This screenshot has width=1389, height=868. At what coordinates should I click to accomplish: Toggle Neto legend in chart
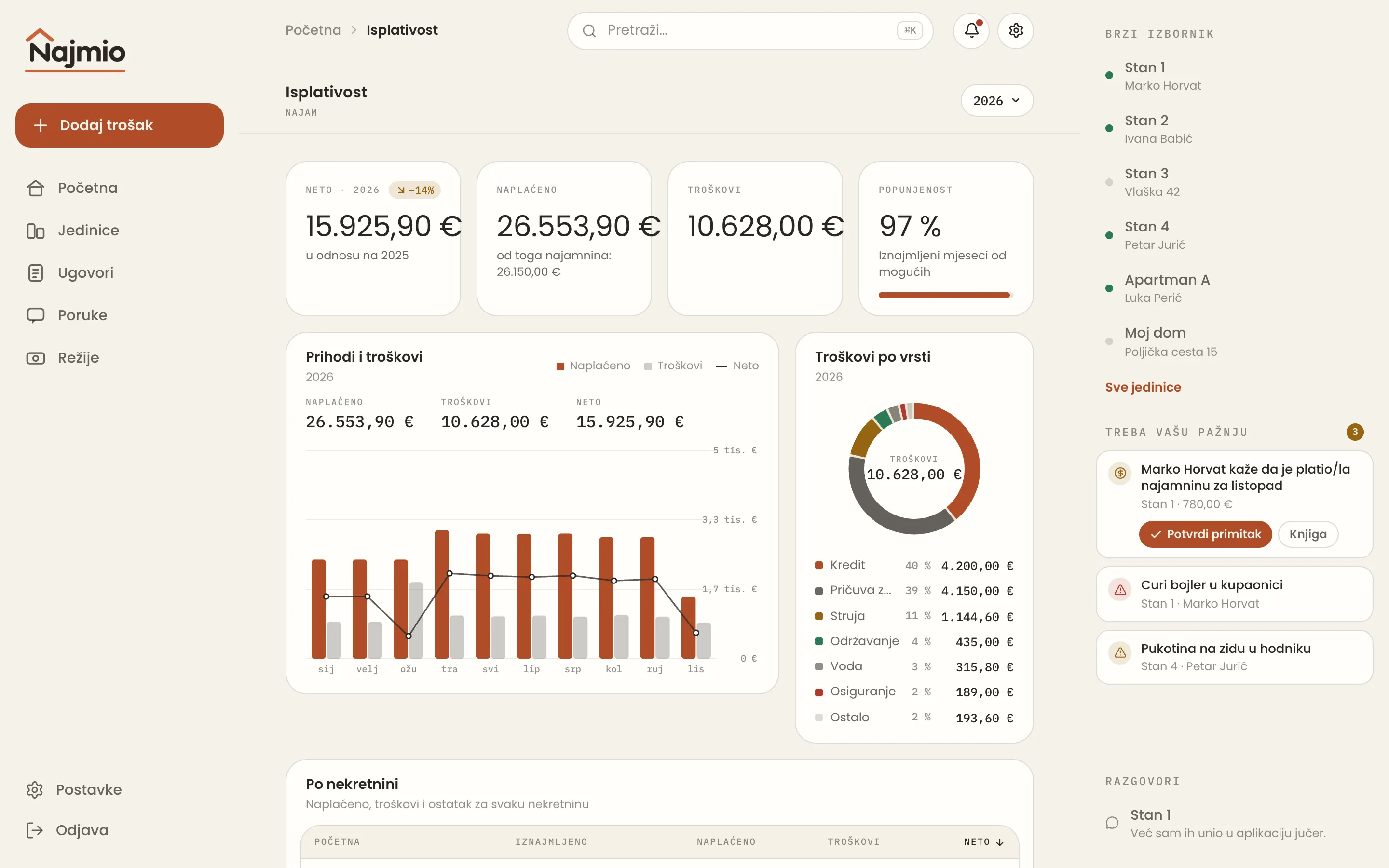[737, 366]
